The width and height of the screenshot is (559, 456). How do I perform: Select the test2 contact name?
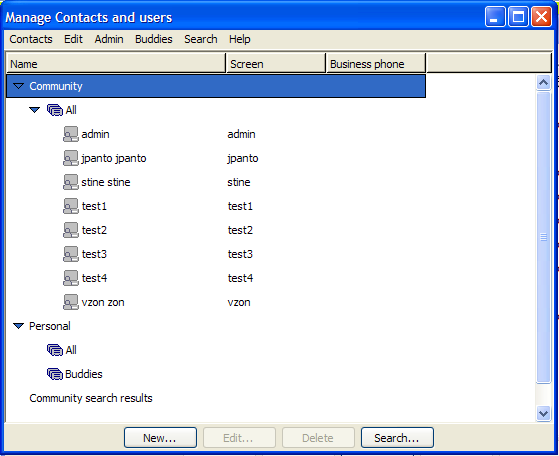[x=94, y=230]
